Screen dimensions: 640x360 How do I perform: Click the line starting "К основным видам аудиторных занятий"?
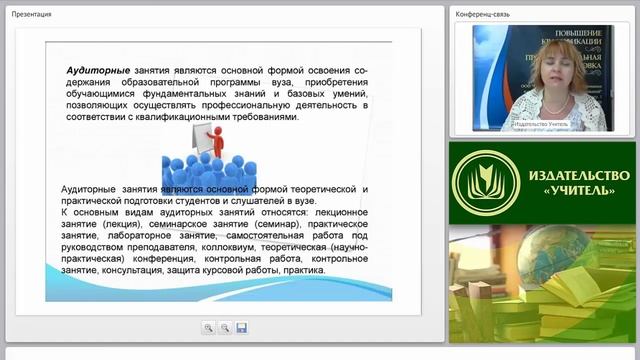(215, 213)
